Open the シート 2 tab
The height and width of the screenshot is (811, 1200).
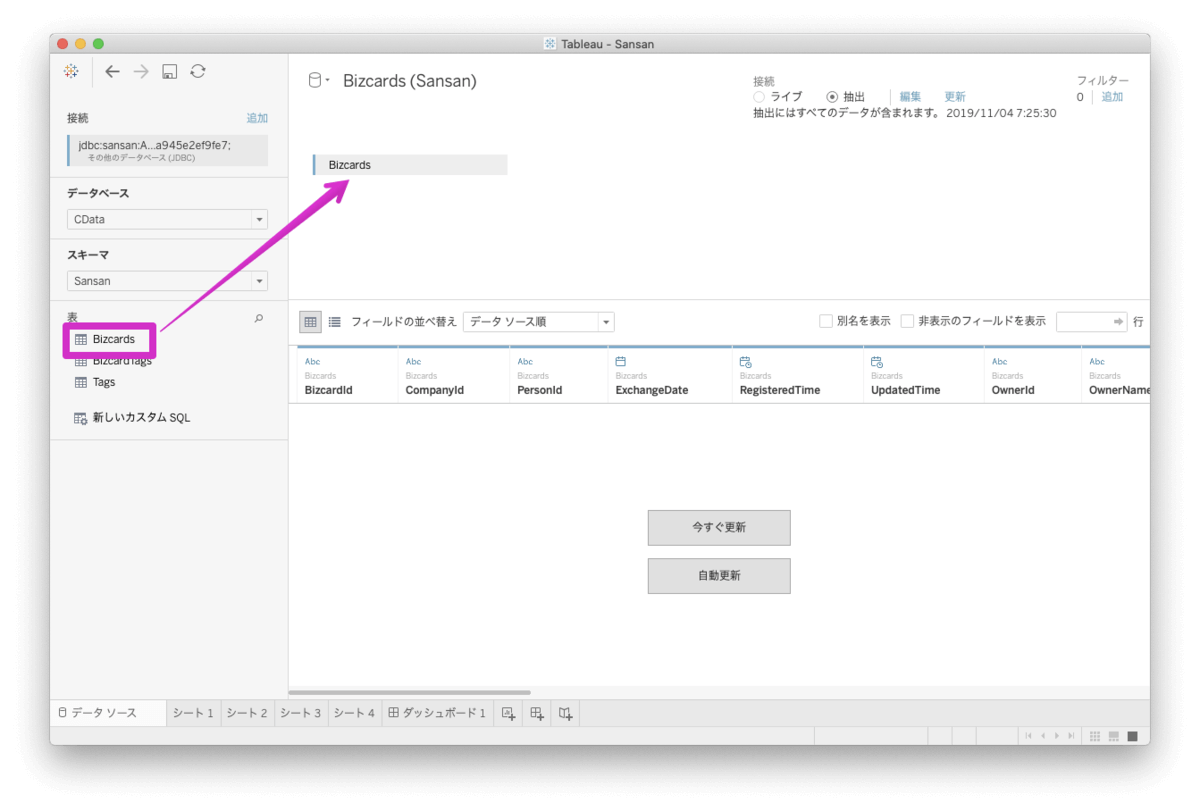(247, 713)
